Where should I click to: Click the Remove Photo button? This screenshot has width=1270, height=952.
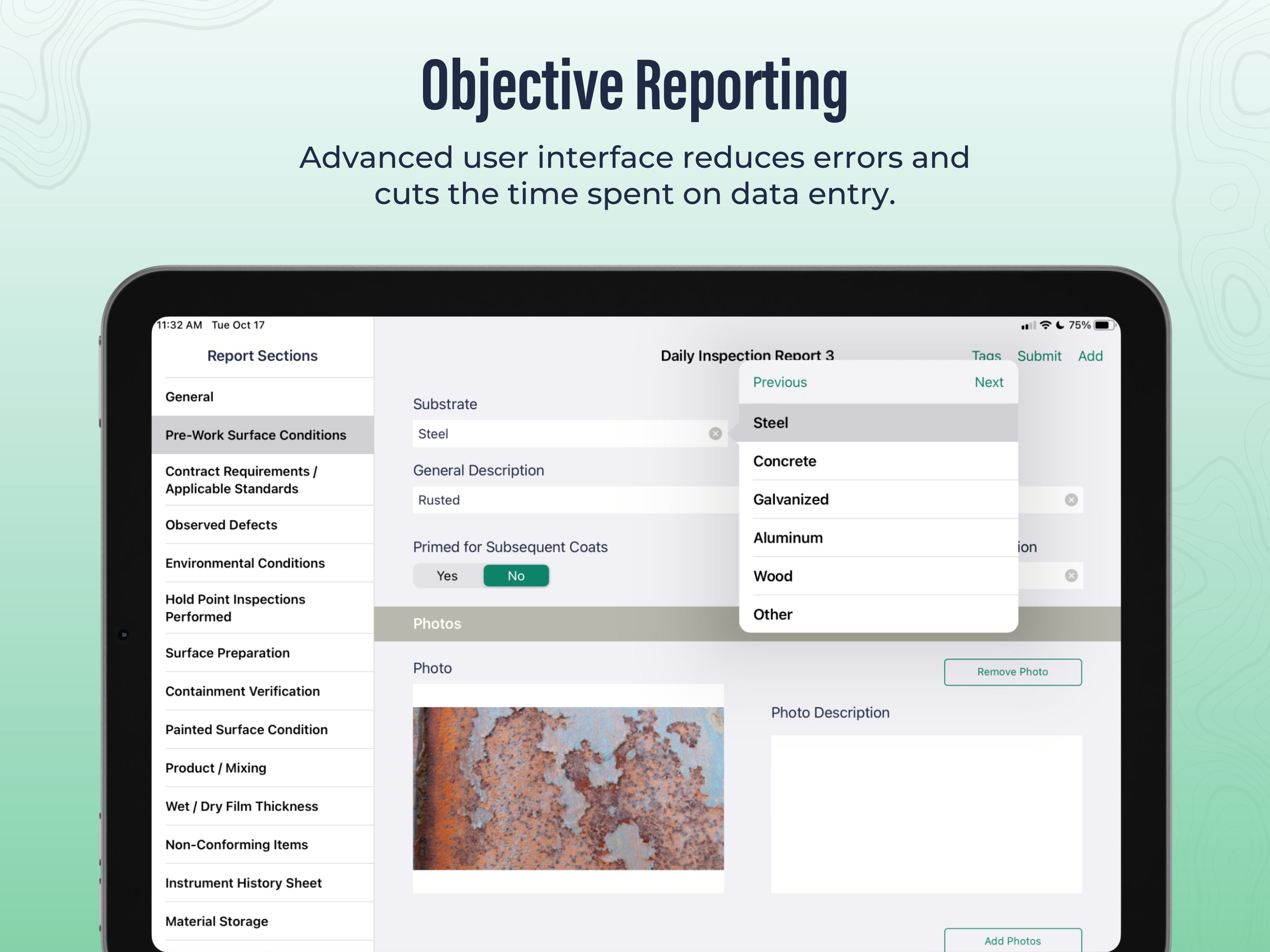[x=1013, y=672]
